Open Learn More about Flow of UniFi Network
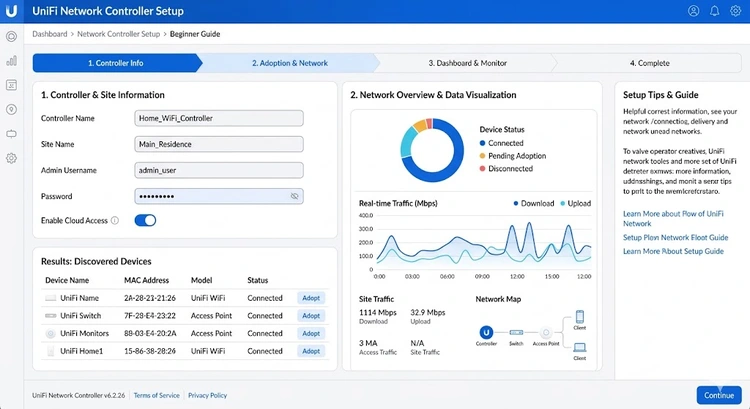This screenshot has height=409, width=750. 673,219
